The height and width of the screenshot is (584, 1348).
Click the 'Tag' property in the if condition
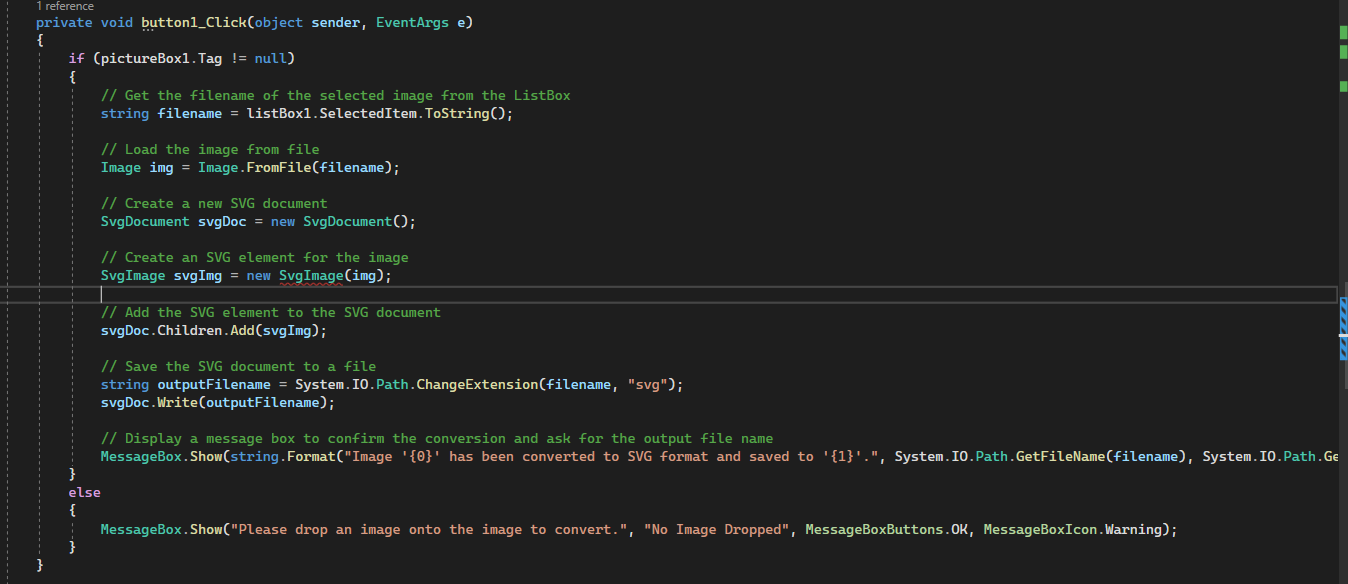210,58
